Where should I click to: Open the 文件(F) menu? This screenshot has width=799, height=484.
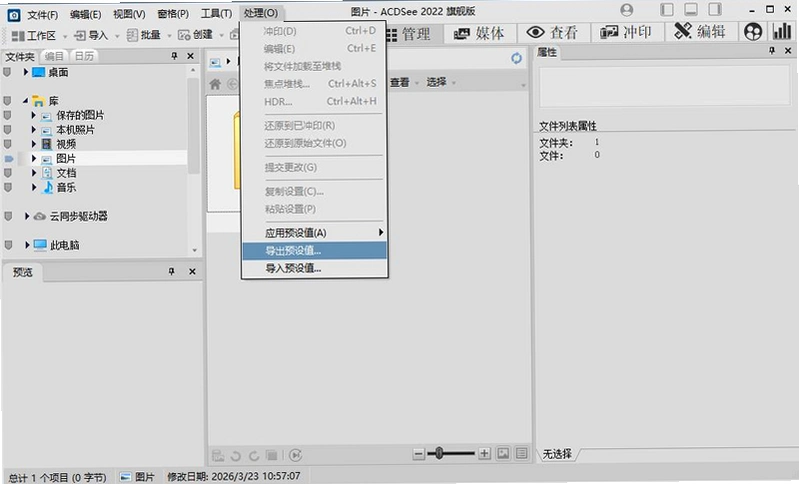click(42, 14)
